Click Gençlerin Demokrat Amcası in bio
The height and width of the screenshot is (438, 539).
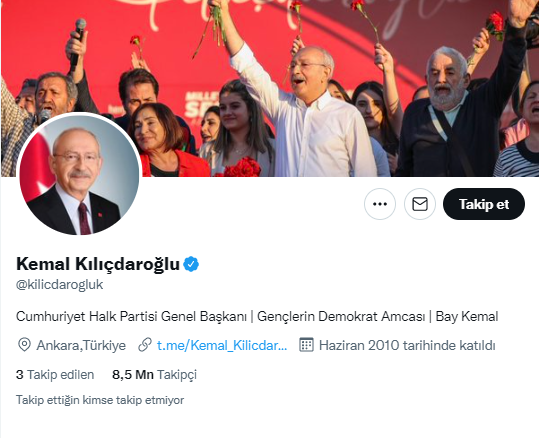pyautogui.click(x=341, y=316)
